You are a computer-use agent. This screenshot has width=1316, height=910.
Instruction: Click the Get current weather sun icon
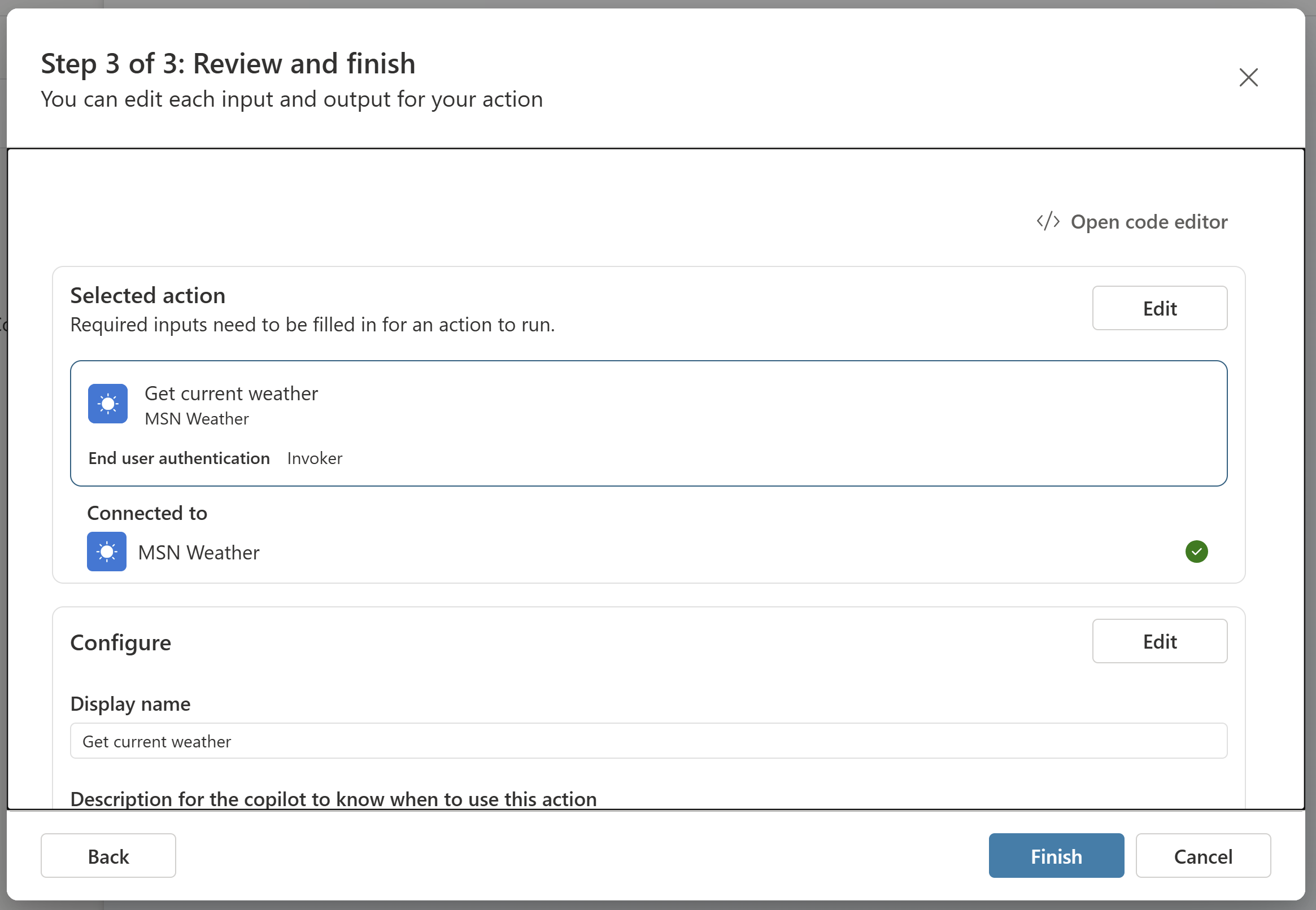point(108,404)
